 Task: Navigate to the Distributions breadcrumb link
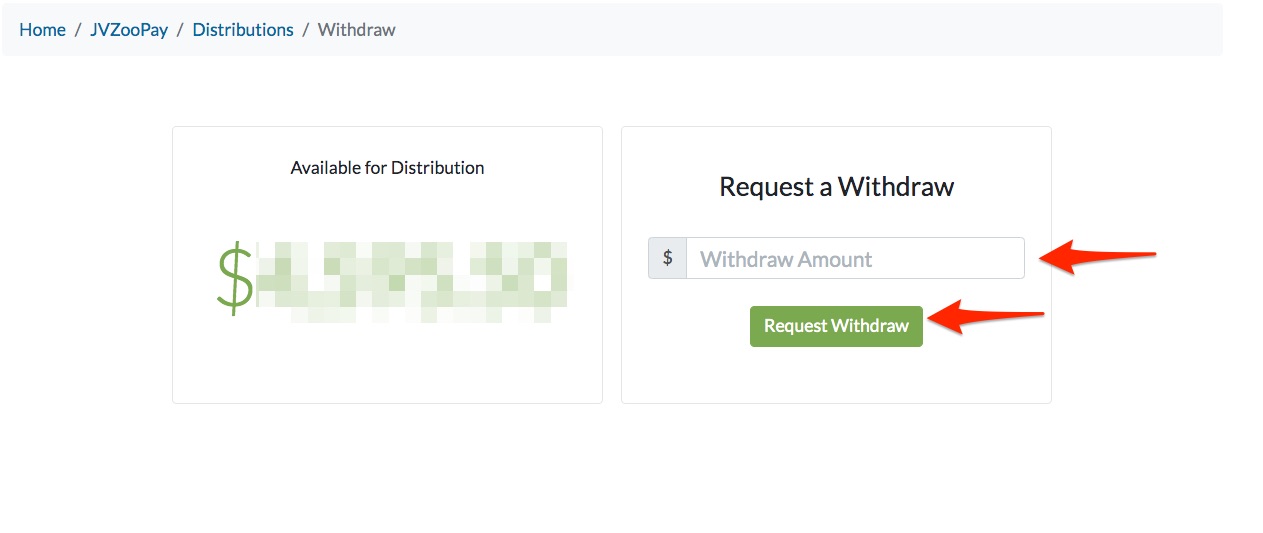pyautogui.click(x=243, y=30)
